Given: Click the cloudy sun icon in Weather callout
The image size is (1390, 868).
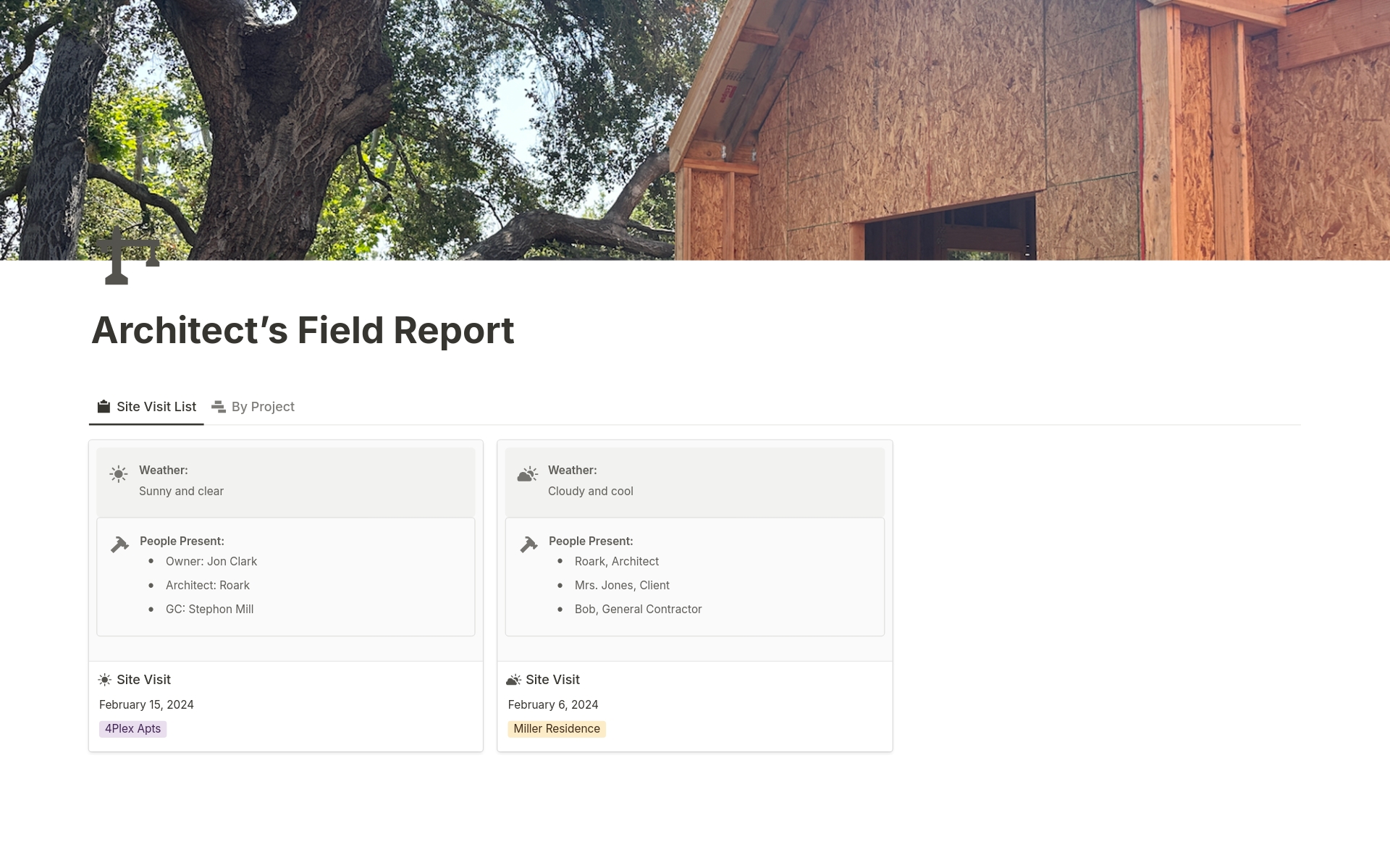Looking at the screenshot, I should coord(527,474).
